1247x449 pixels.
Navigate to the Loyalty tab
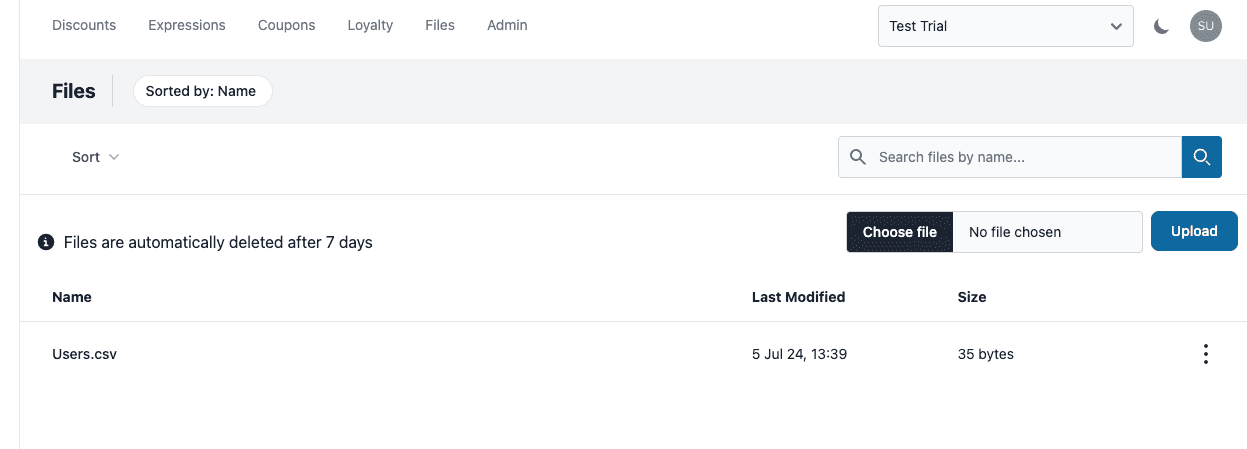(x=370, y=25)
